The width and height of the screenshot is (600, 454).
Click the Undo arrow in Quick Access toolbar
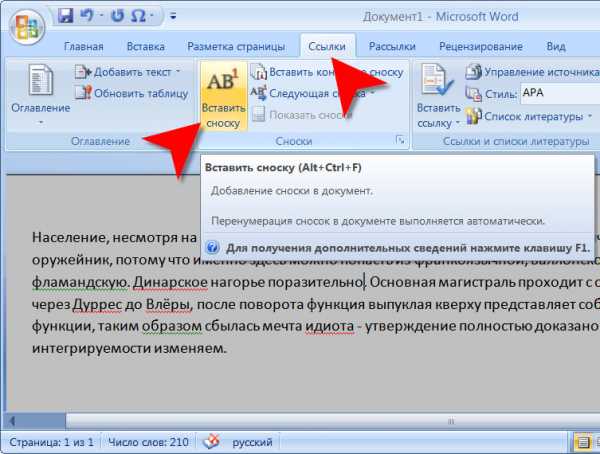[x=87, y=16]
